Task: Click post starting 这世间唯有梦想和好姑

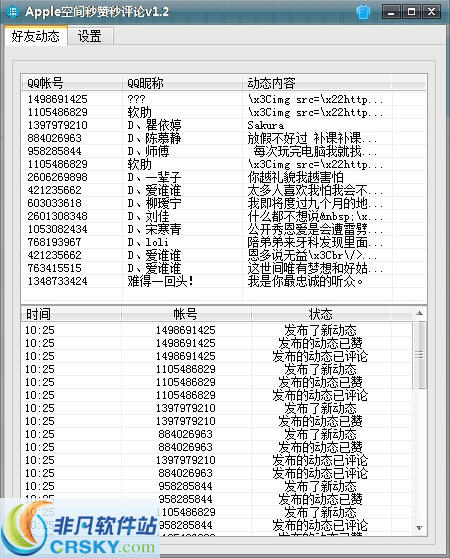Action: pos(315,268)
